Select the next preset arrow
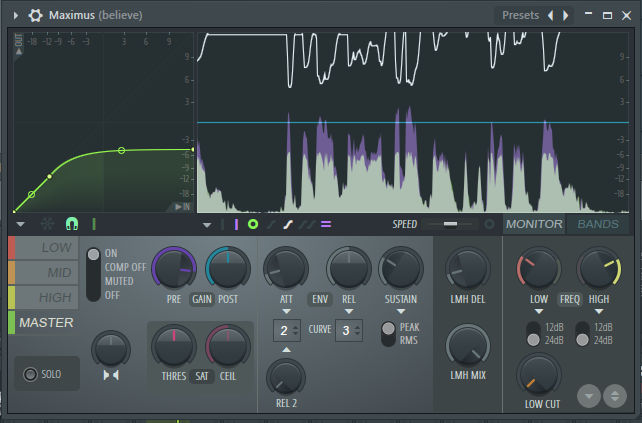Viewport: 642px width, 423px height. [x=566, y=16]
